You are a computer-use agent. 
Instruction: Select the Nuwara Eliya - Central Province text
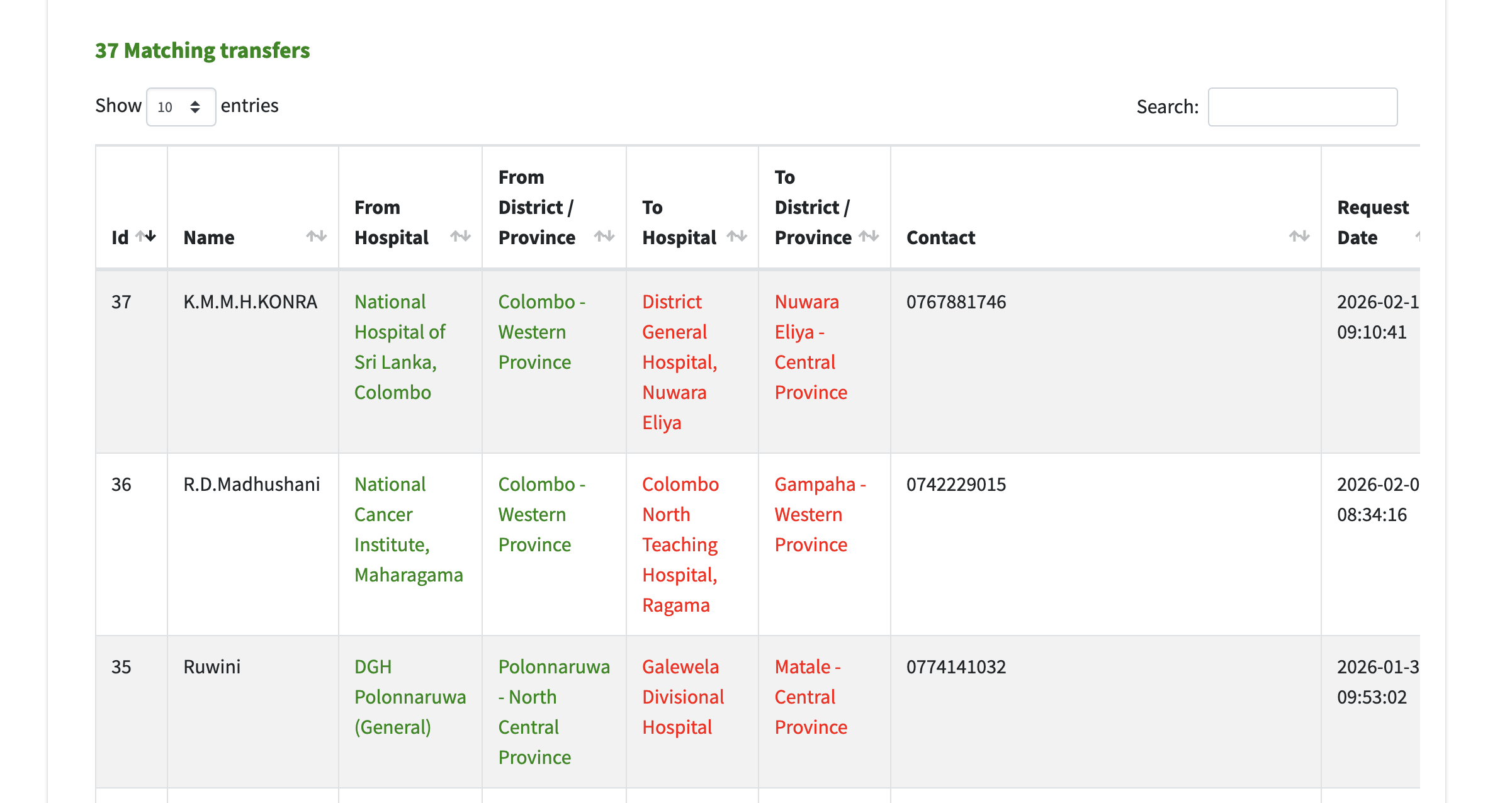tap(810, 347)
